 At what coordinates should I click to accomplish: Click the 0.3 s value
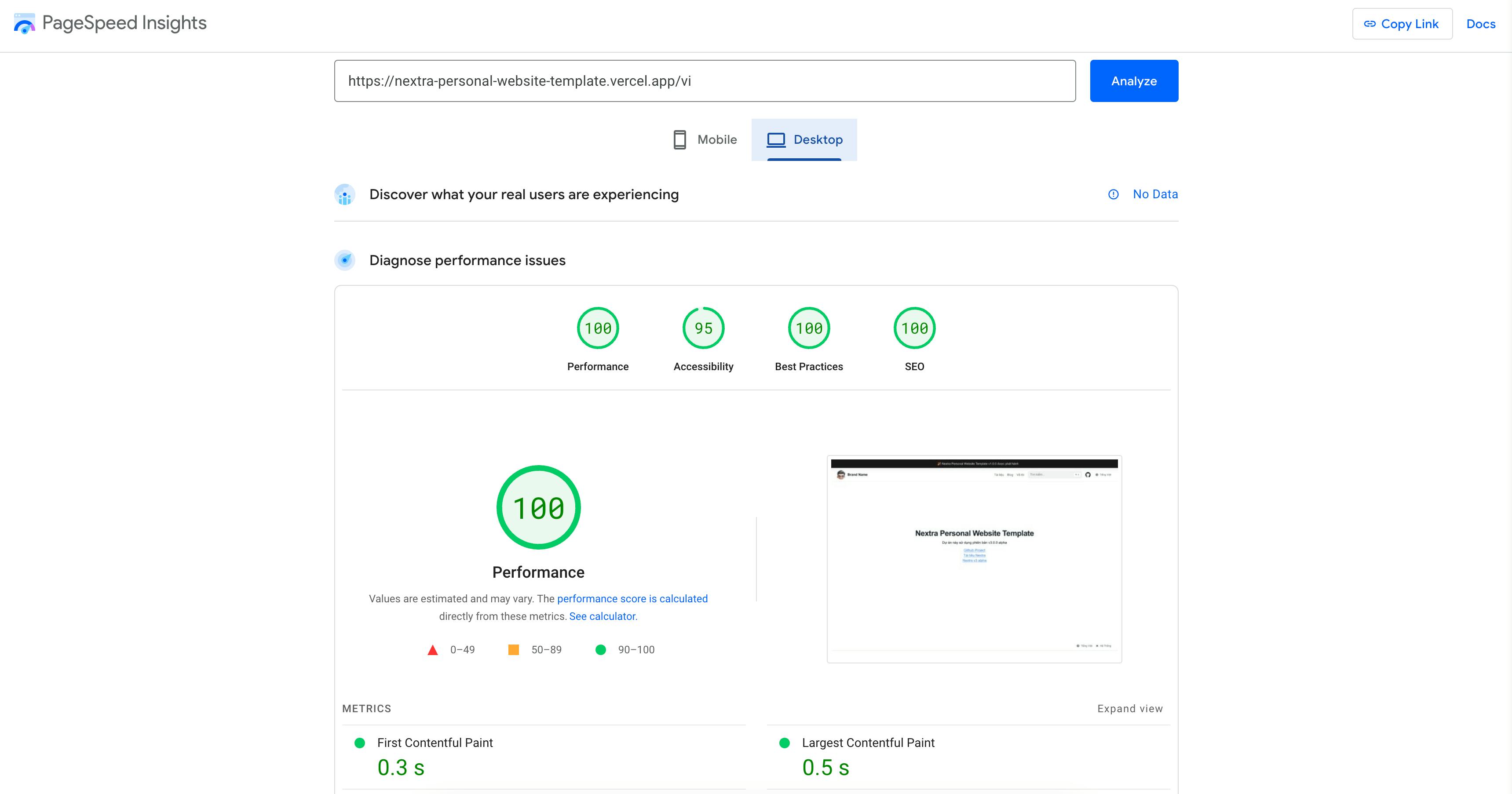[x=401, y=768]
